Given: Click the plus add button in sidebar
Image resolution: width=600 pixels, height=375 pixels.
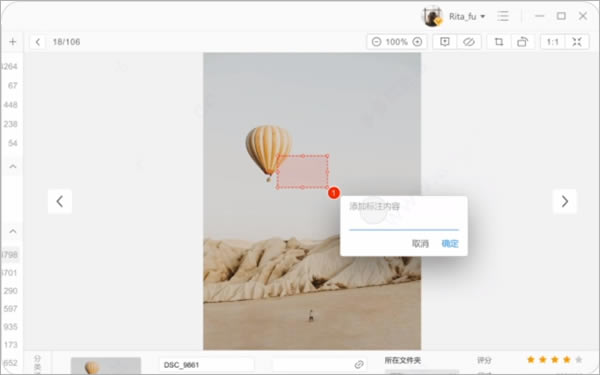Looking at the screenshot, I should coord(13,42).
